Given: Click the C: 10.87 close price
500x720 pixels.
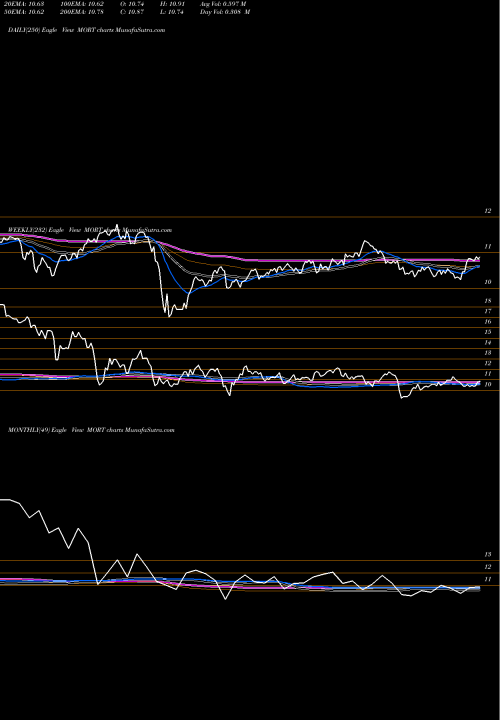Looking at the screenshot, I should point(132,12).
